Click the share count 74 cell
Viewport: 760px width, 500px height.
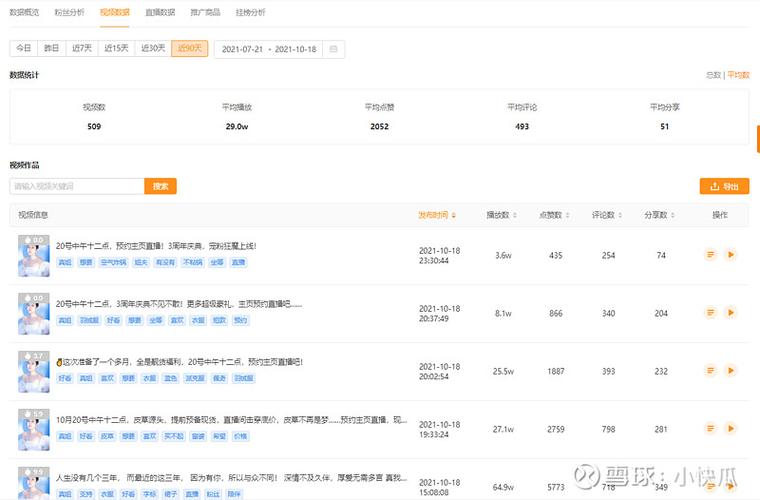pos(661,255)
